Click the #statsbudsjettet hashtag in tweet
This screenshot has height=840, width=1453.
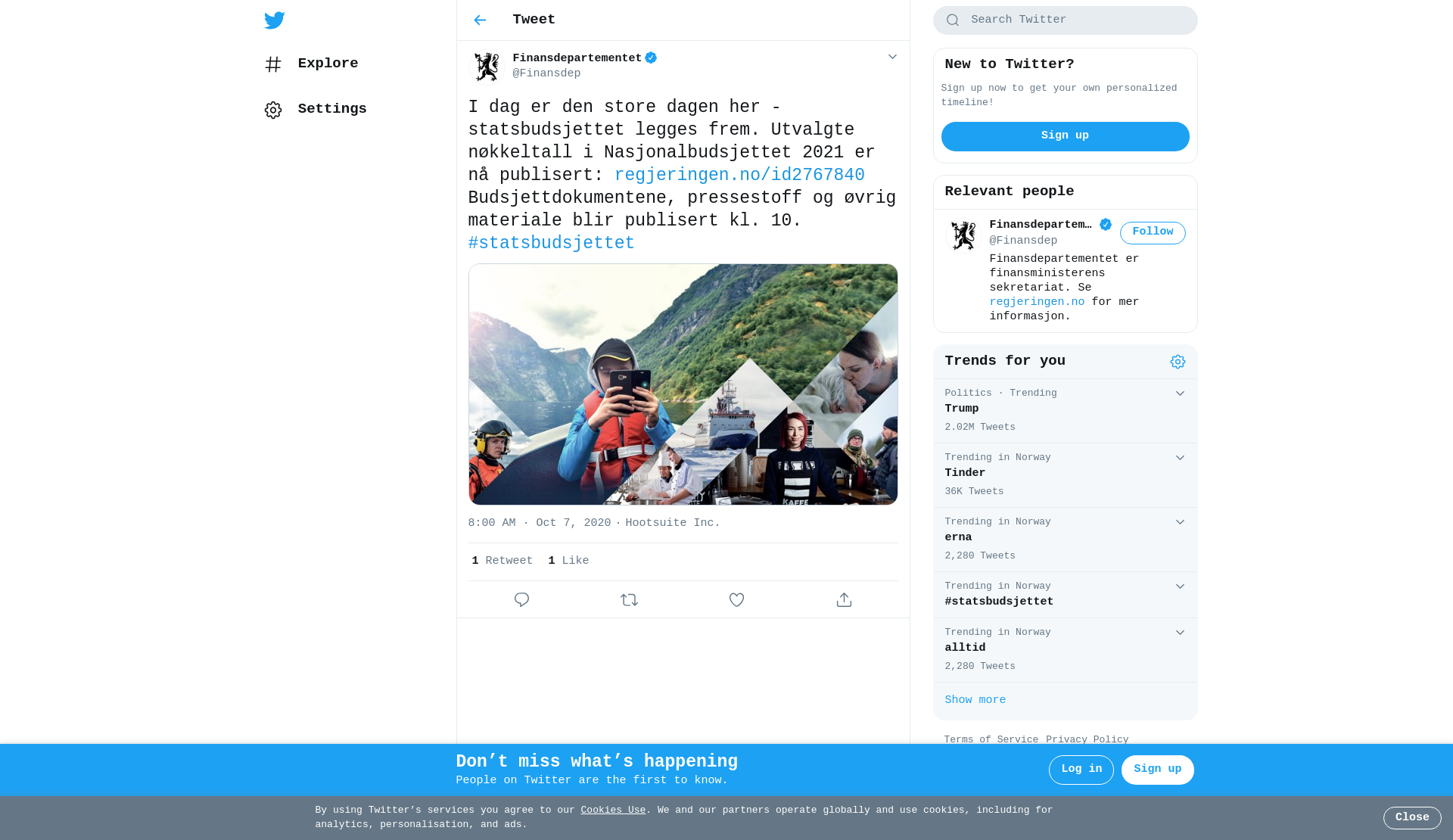[x=552, y=244]
